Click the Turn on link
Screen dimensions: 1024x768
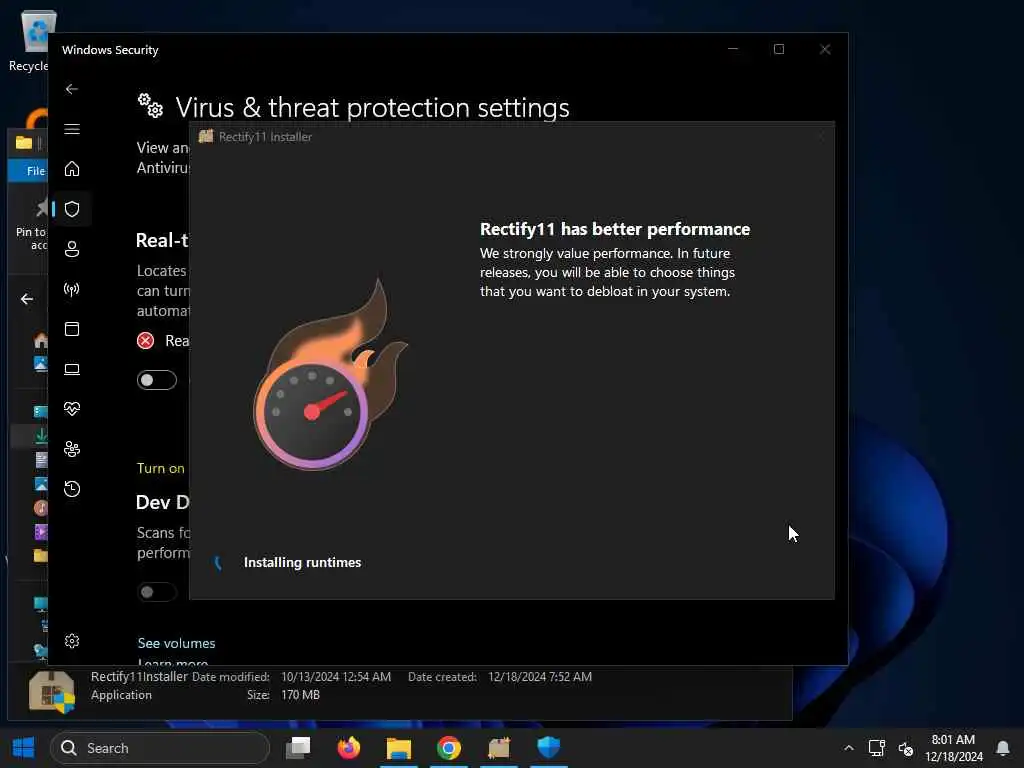pos(161,468)
